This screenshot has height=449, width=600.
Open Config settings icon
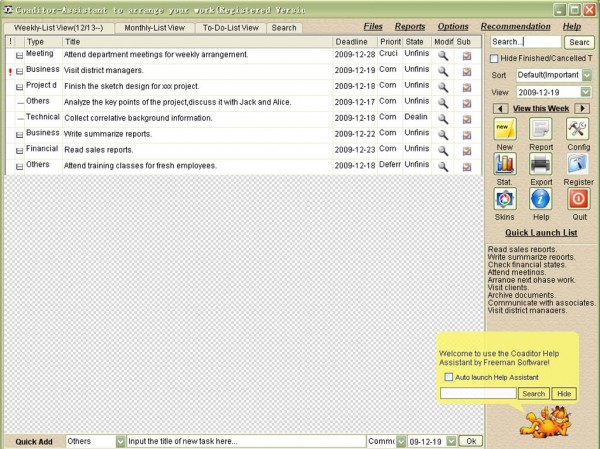click(577, 129)
